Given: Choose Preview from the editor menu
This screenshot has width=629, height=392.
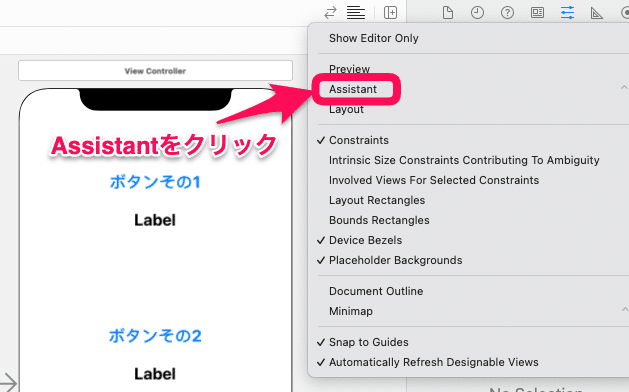Looking at the screenshot, I should 349,69.
